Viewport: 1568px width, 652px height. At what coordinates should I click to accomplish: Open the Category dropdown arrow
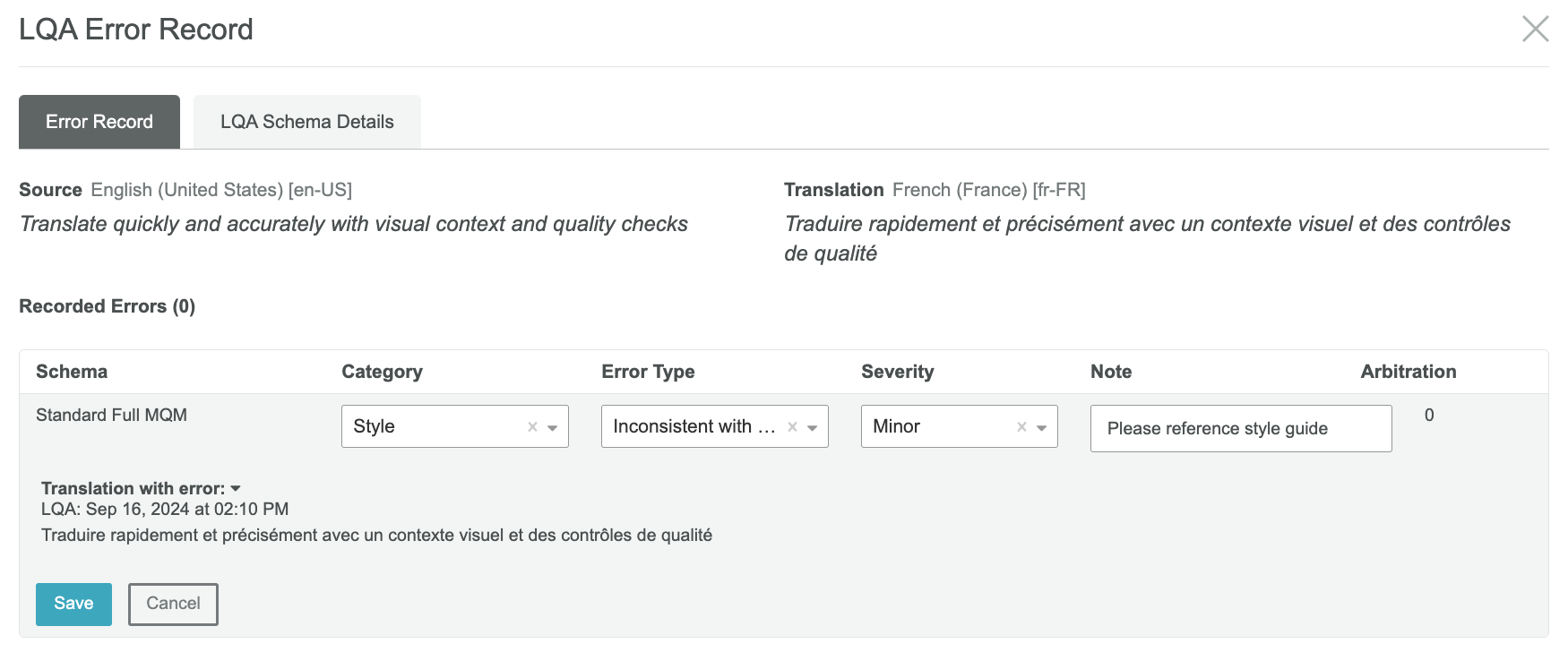pos(553,428)
